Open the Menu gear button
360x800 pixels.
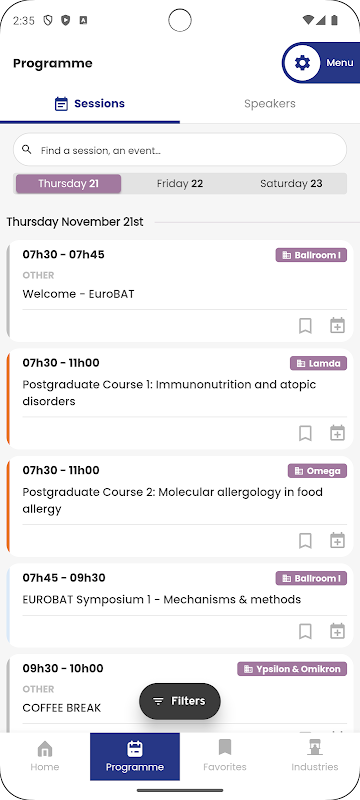click(x=321, y=63)
